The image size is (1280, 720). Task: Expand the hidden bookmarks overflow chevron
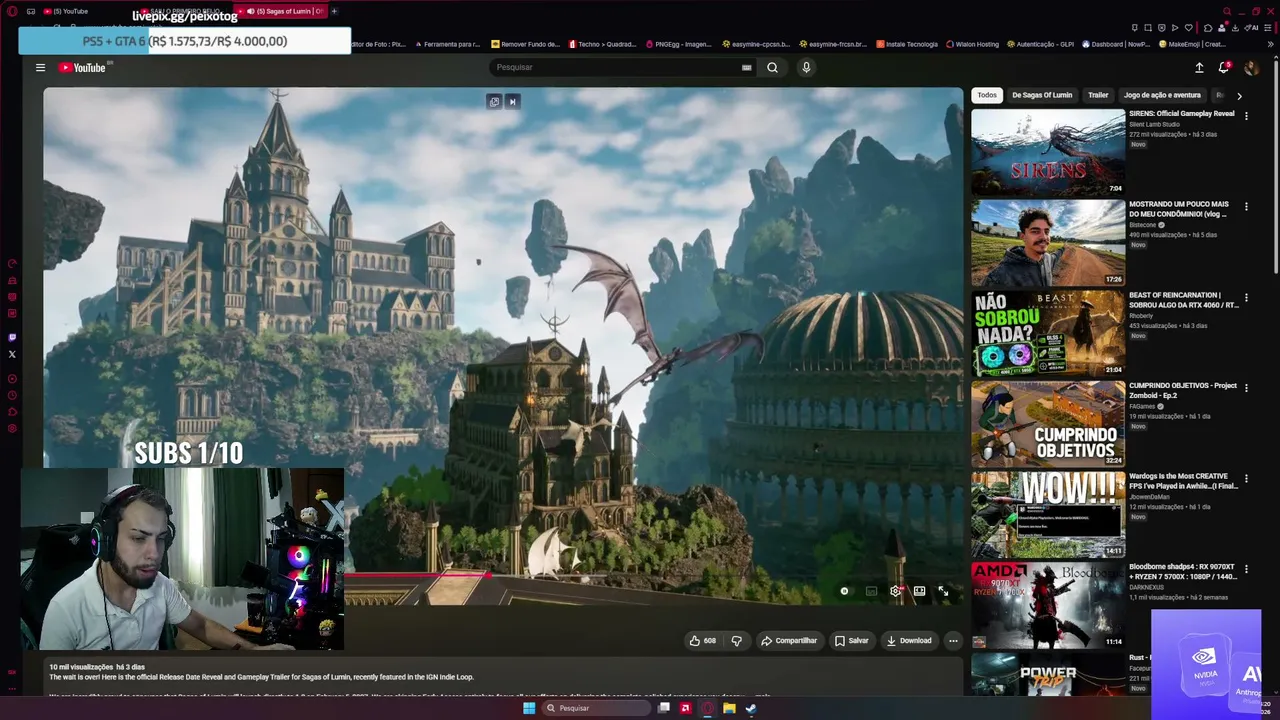[1271, 44]
